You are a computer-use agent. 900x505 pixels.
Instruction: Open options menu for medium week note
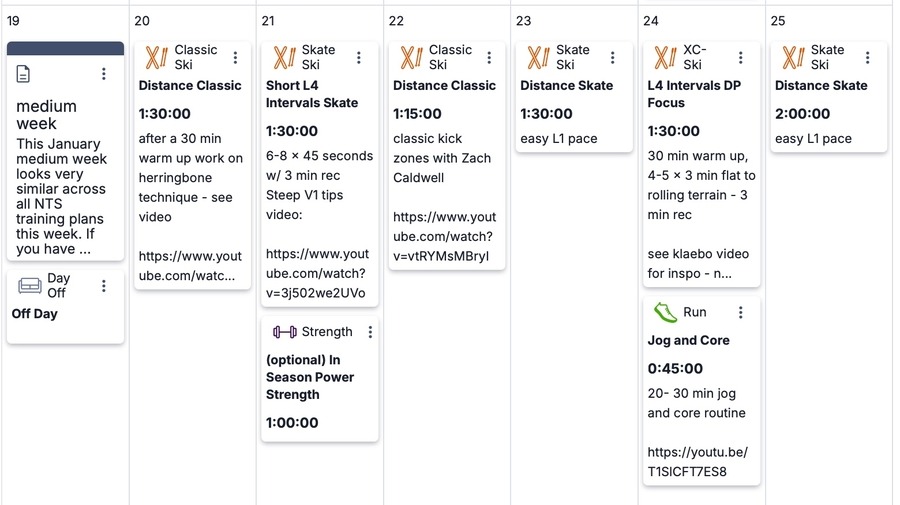point(104,74)
